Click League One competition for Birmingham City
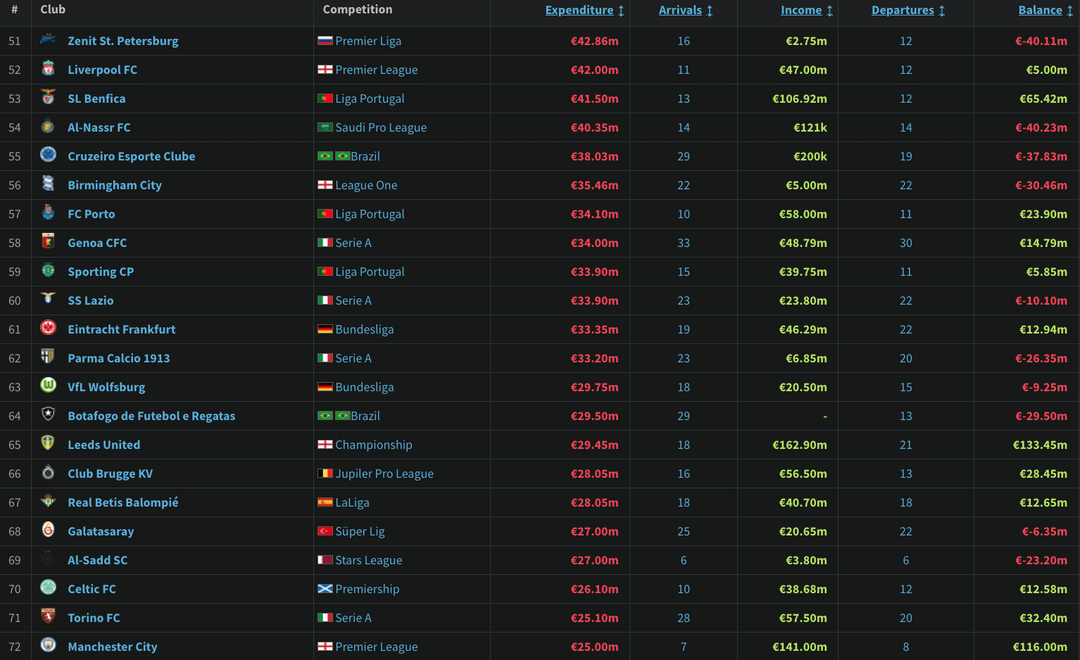This screenshot has width=1080, height=660. coord(366,185)
